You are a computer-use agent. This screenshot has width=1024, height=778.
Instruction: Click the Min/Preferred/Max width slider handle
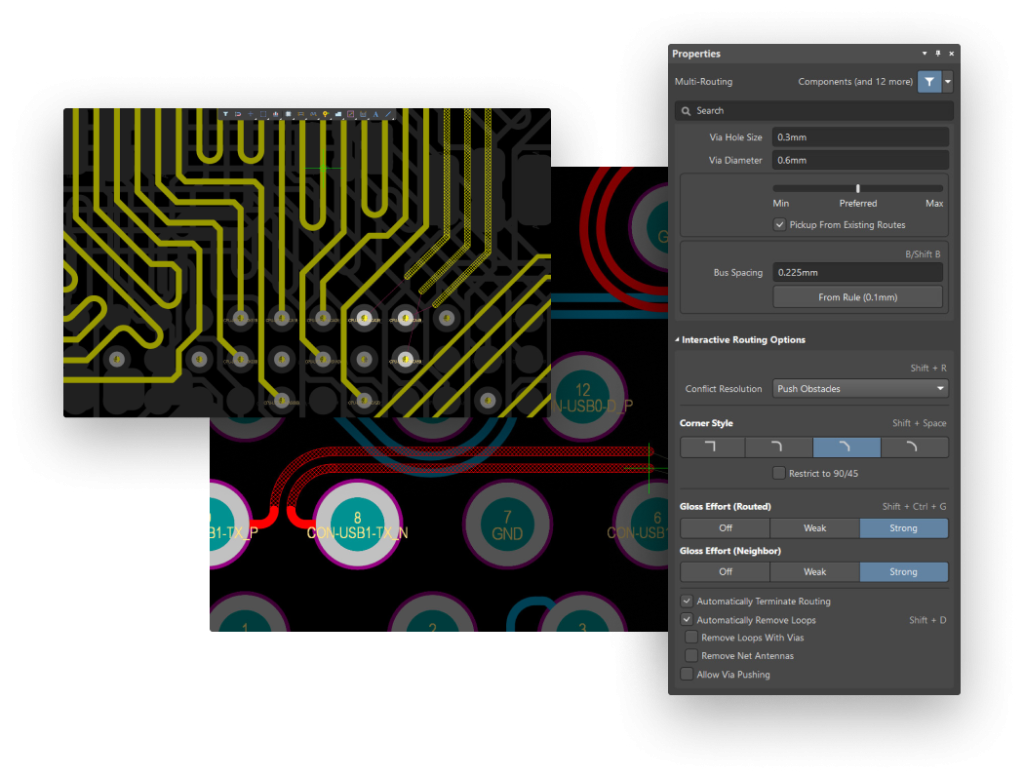[x=858, y=188]
